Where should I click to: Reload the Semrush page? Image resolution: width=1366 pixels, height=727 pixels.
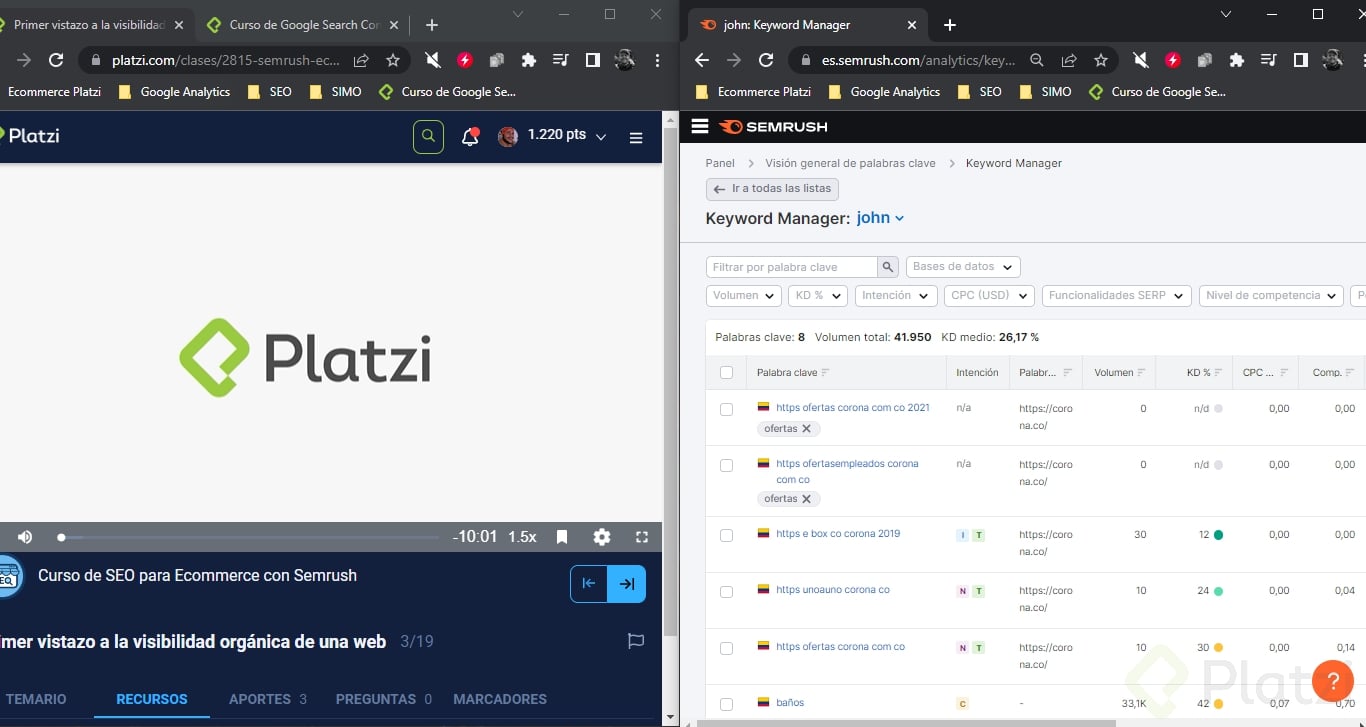coord(766,60)
